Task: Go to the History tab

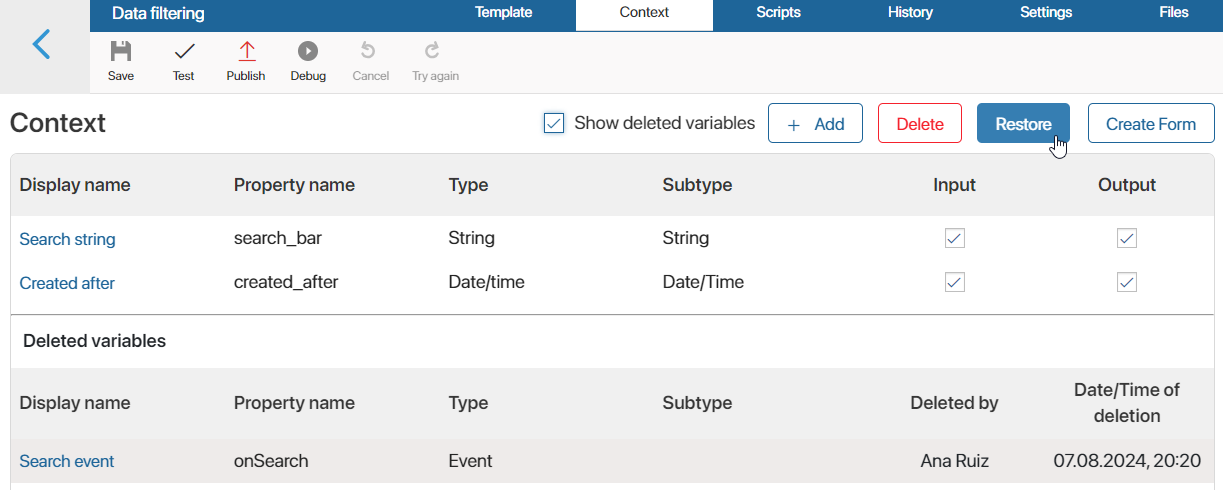Action: pyautogui.click(x=910, y=13)
